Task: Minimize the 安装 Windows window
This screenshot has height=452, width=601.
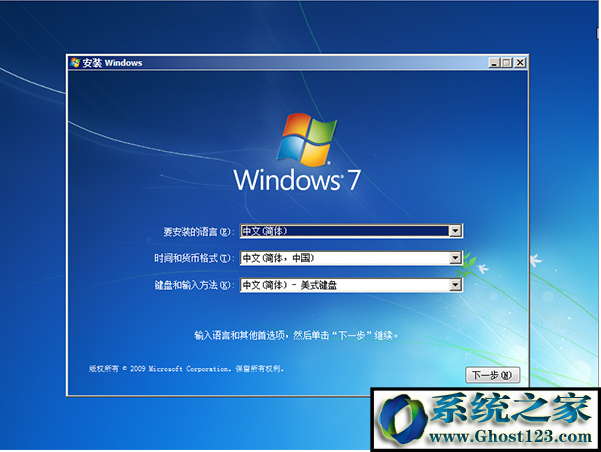Action: [494, 62]
